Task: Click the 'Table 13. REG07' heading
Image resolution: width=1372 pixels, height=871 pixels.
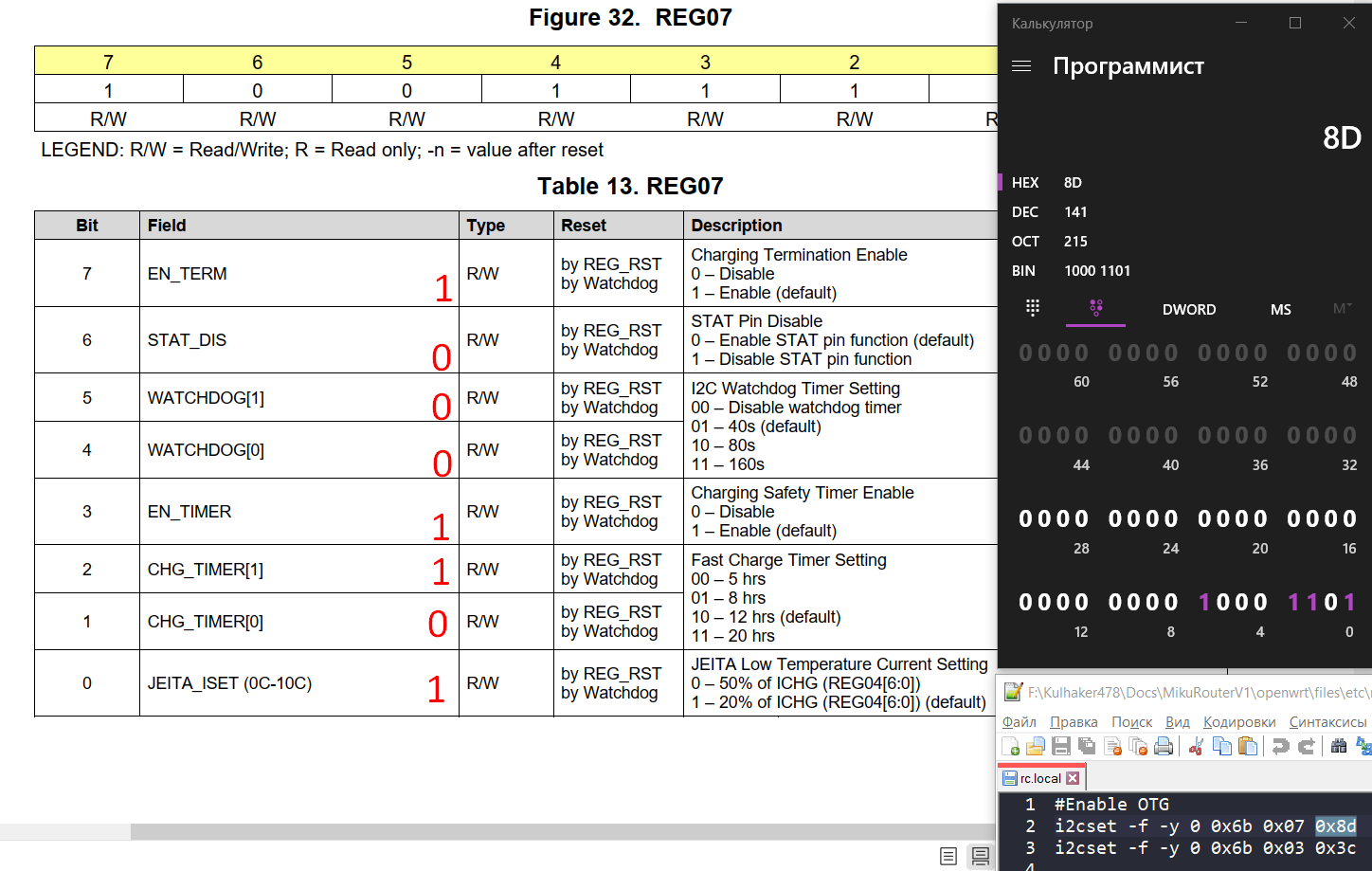Action: (630, 186)
